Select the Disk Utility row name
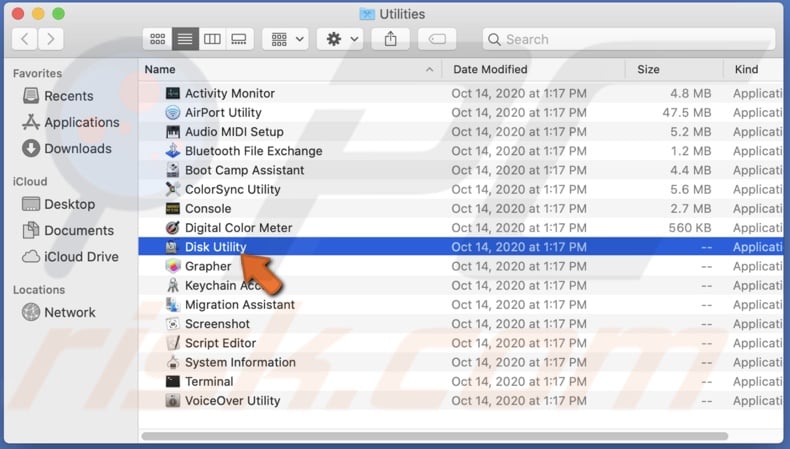Viewport: 790px width, 449px height. [x=216, y=247]
